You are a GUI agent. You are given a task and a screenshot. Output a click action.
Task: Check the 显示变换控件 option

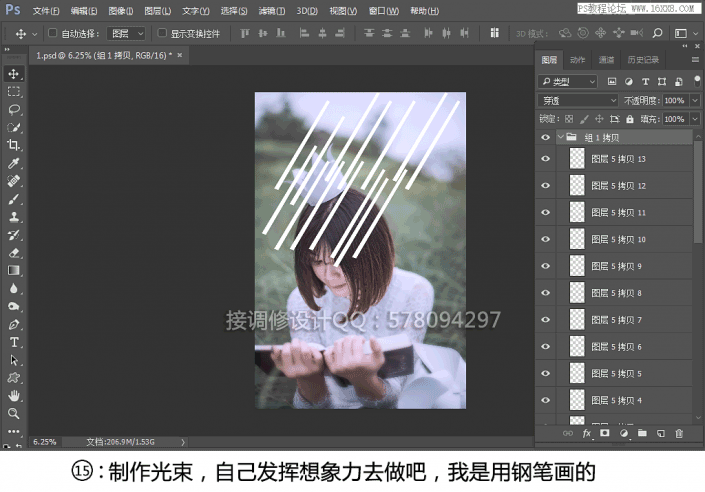[x=161, y=33]
